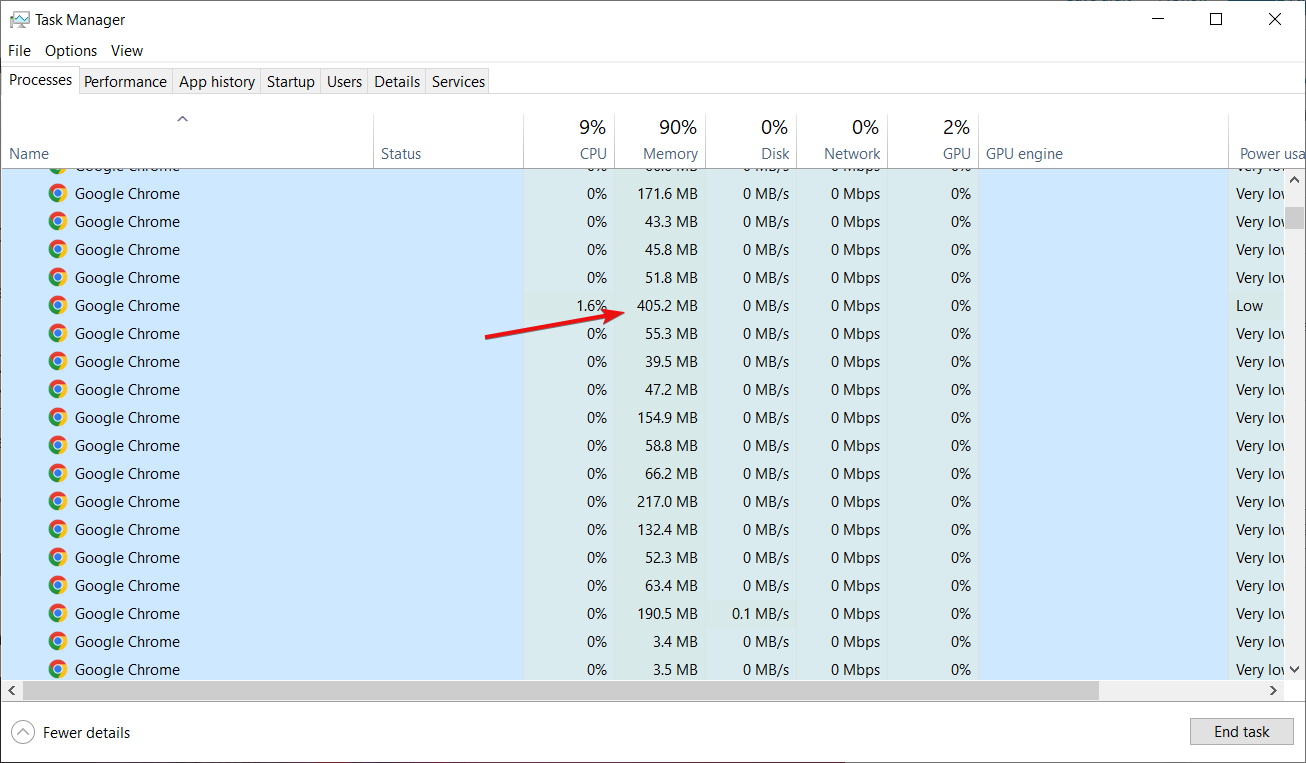The image size is (1306, 763).
Task: Open the File menu
Action: [x=19, y=51]
